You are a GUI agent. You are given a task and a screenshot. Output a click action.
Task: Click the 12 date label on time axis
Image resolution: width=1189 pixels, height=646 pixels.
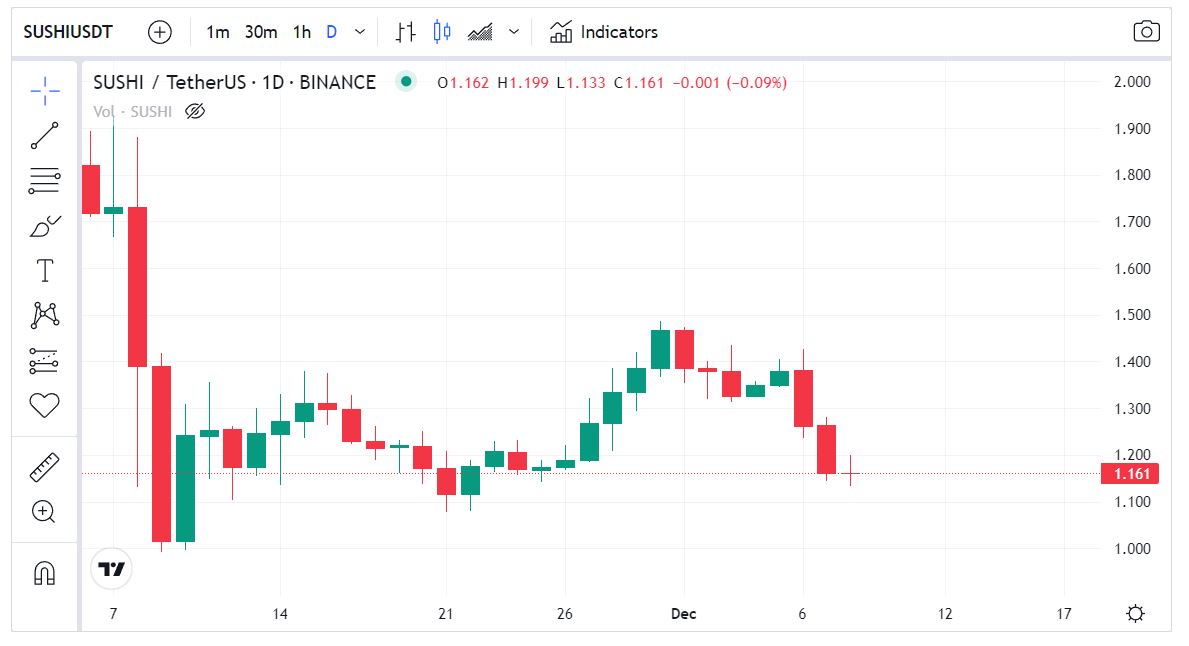[945, 614]
